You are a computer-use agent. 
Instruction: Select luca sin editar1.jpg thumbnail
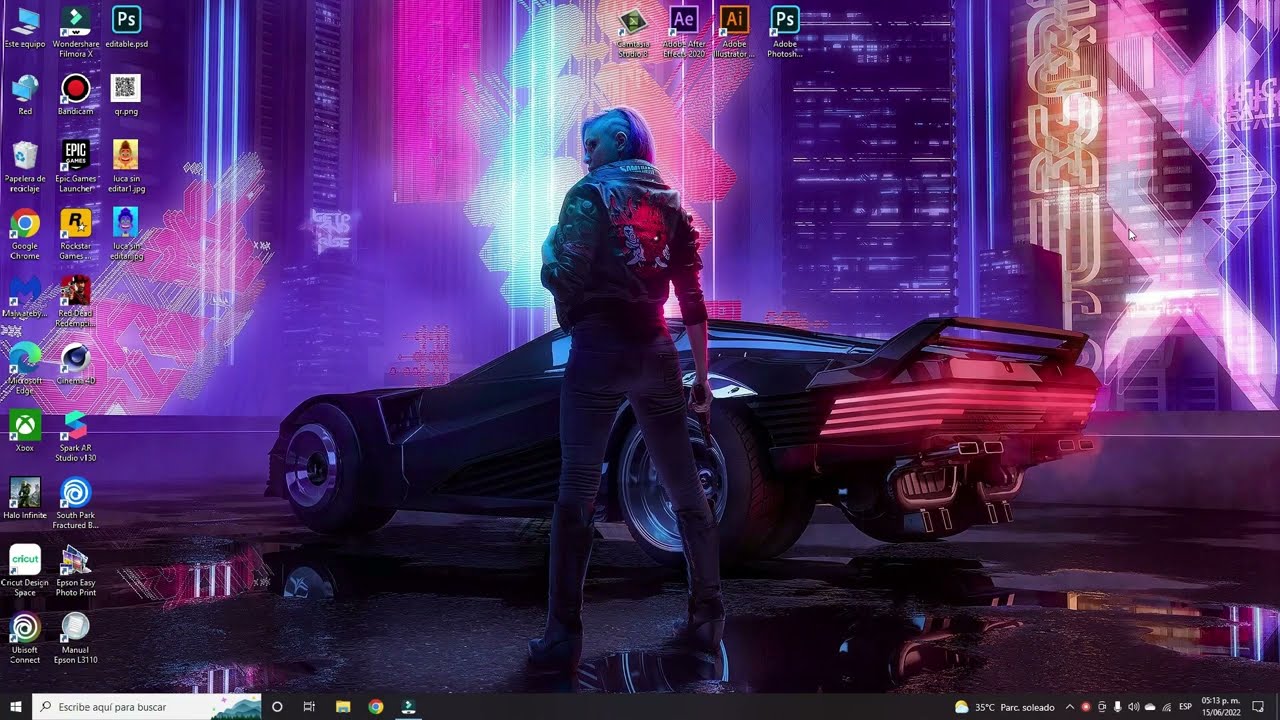coord(126,167)
